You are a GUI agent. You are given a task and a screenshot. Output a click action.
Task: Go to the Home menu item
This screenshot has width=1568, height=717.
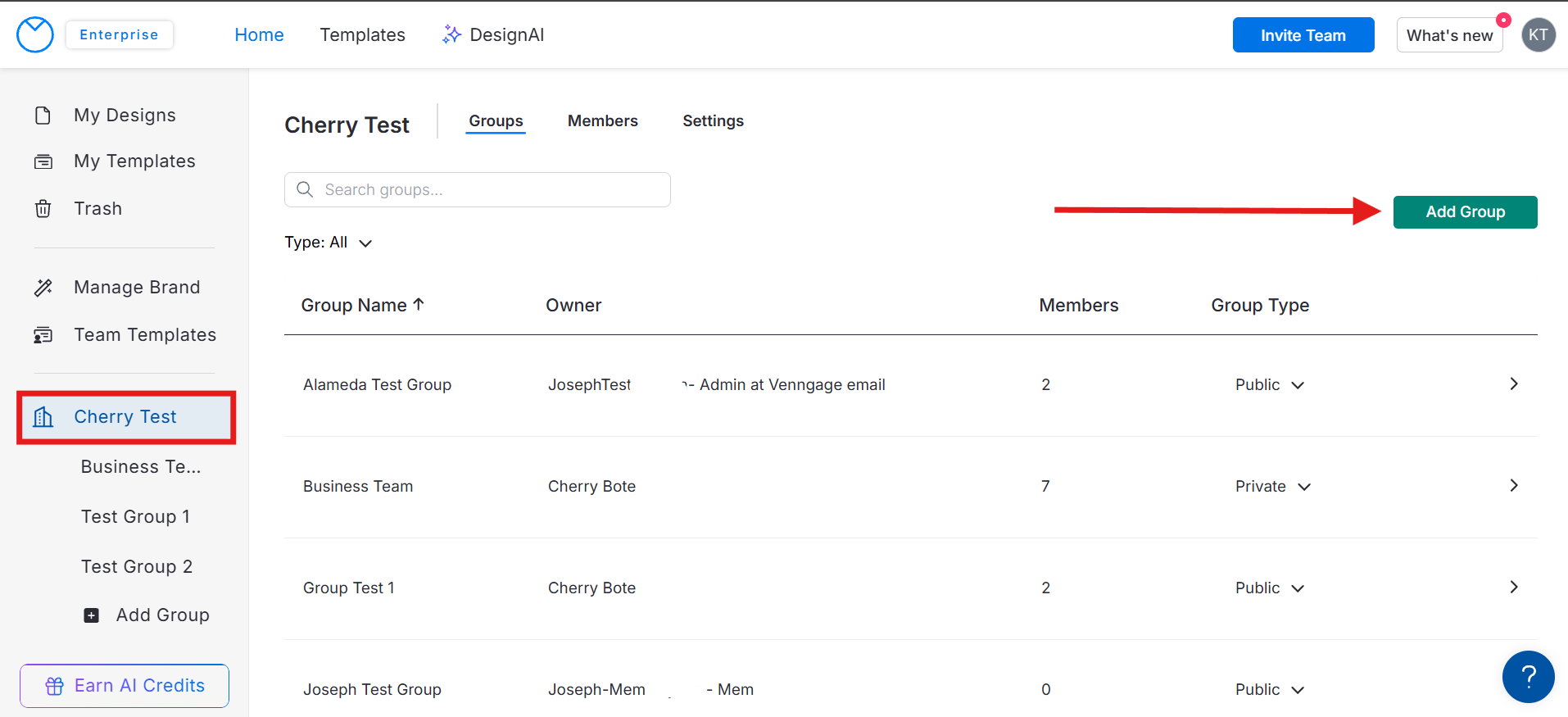point(259,34)
